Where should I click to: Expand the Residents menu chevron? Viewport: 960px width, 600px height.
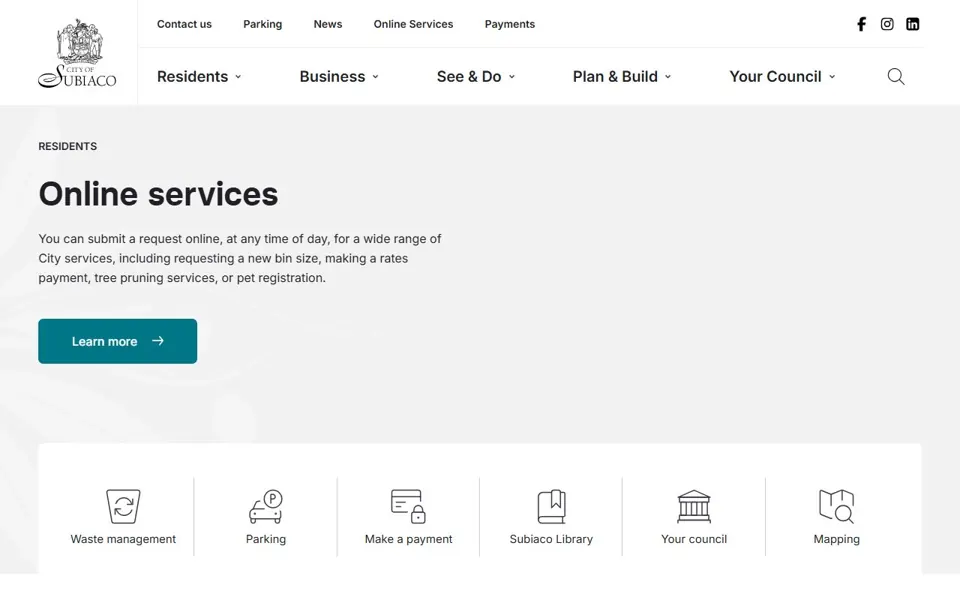pyautogui.click(x=238, y=77)
